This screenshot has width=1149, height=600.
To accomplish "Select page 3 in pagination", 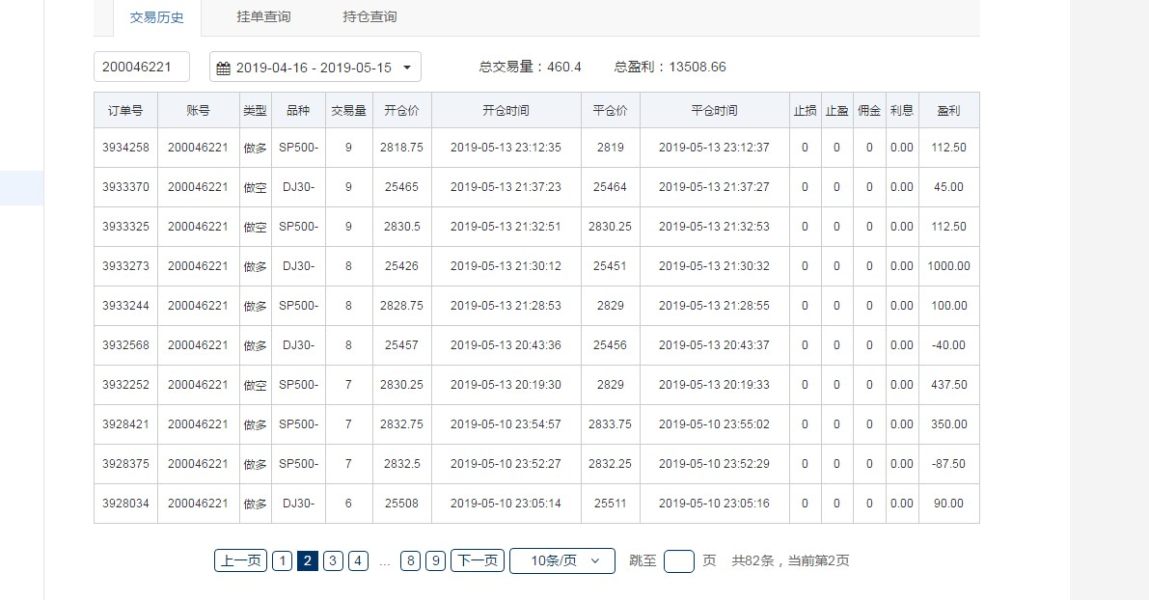I will click(333, 561).
